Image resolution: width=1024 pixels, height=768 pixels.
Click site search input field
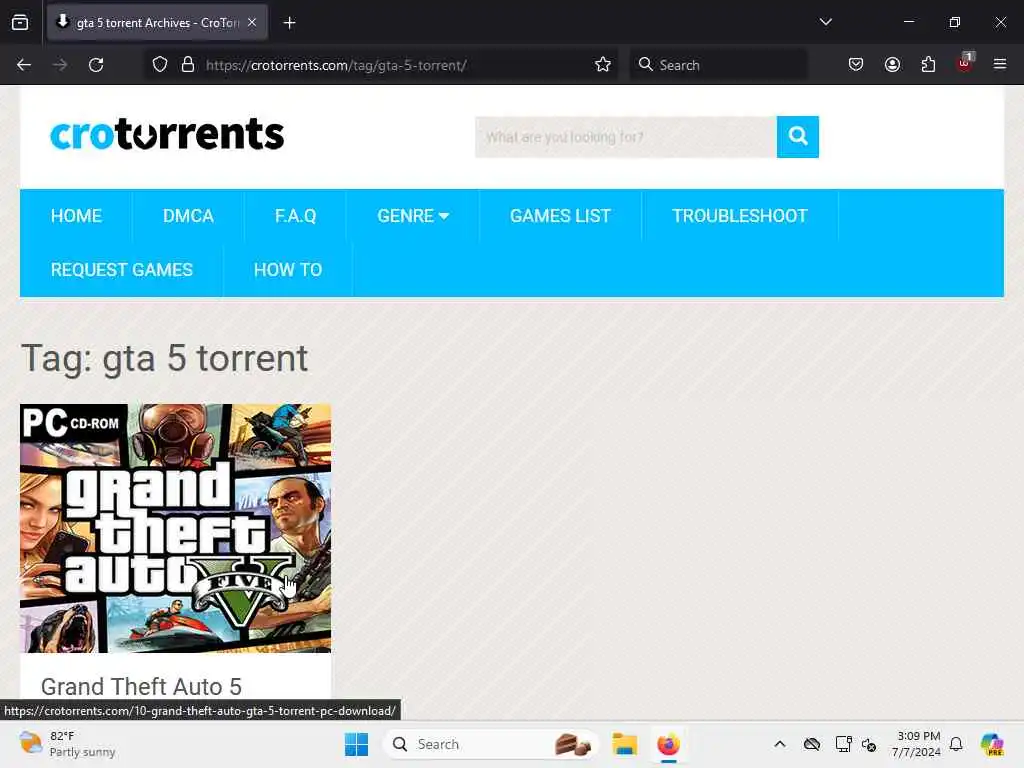tap(626, 137)
